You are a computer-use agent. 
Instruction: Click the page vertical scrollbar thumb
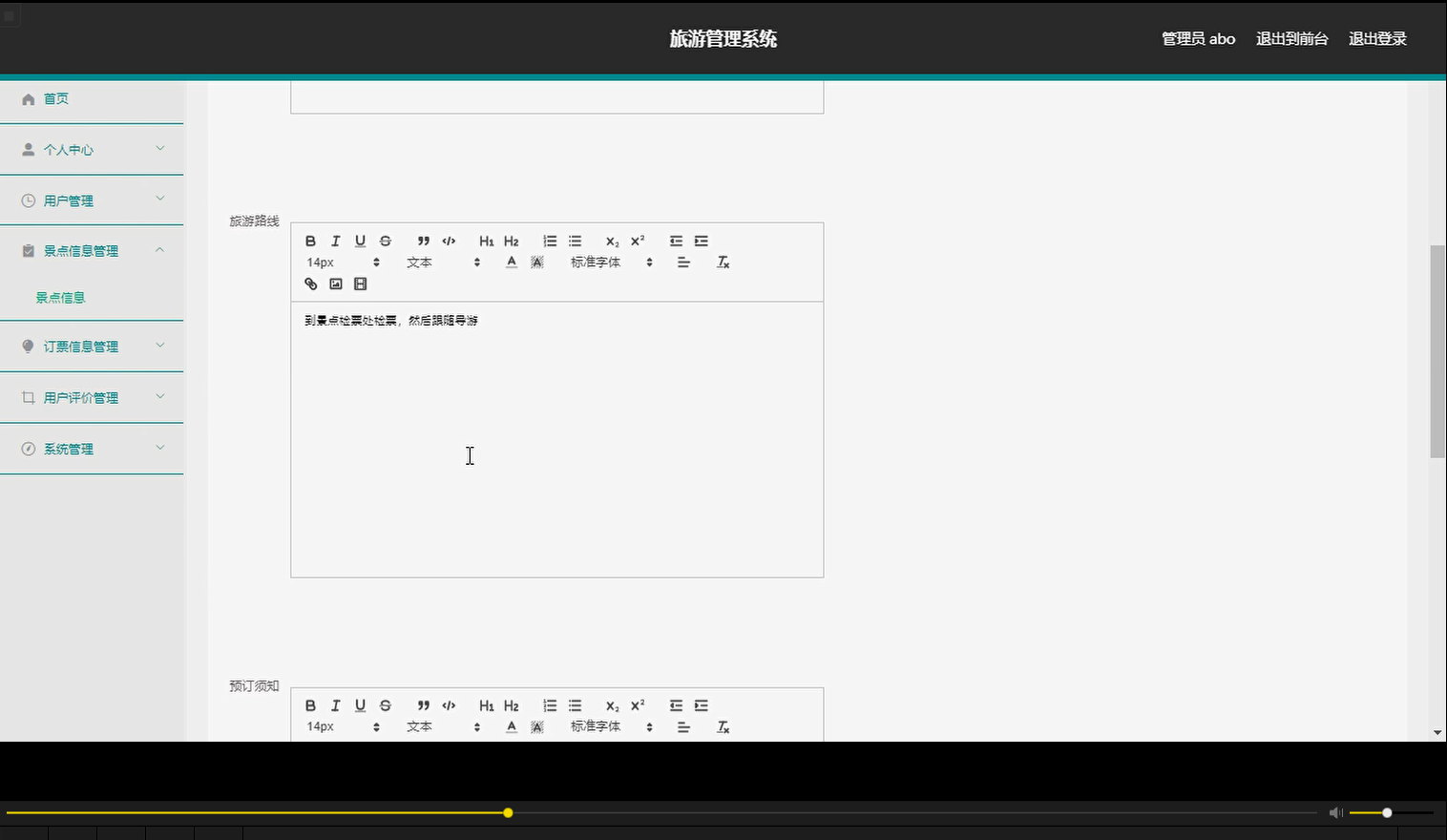click(1437, 351)
